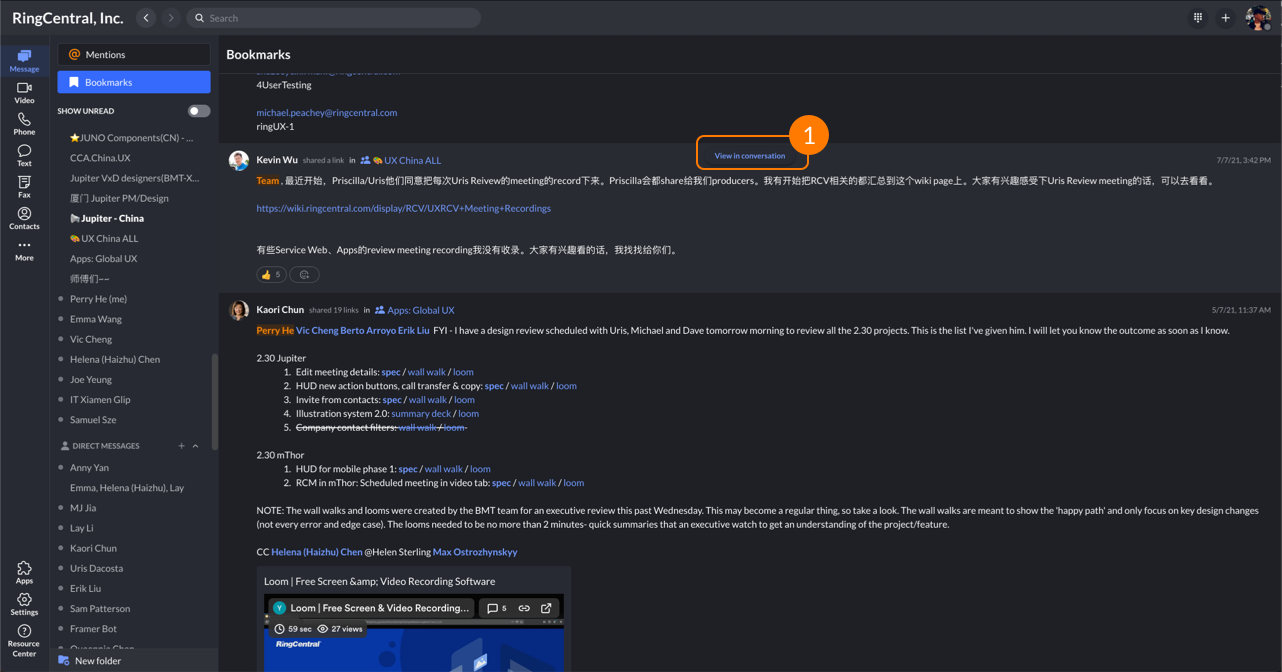Select the Bookmarks tab
The image size is (1282, 672).
(134, 82)
